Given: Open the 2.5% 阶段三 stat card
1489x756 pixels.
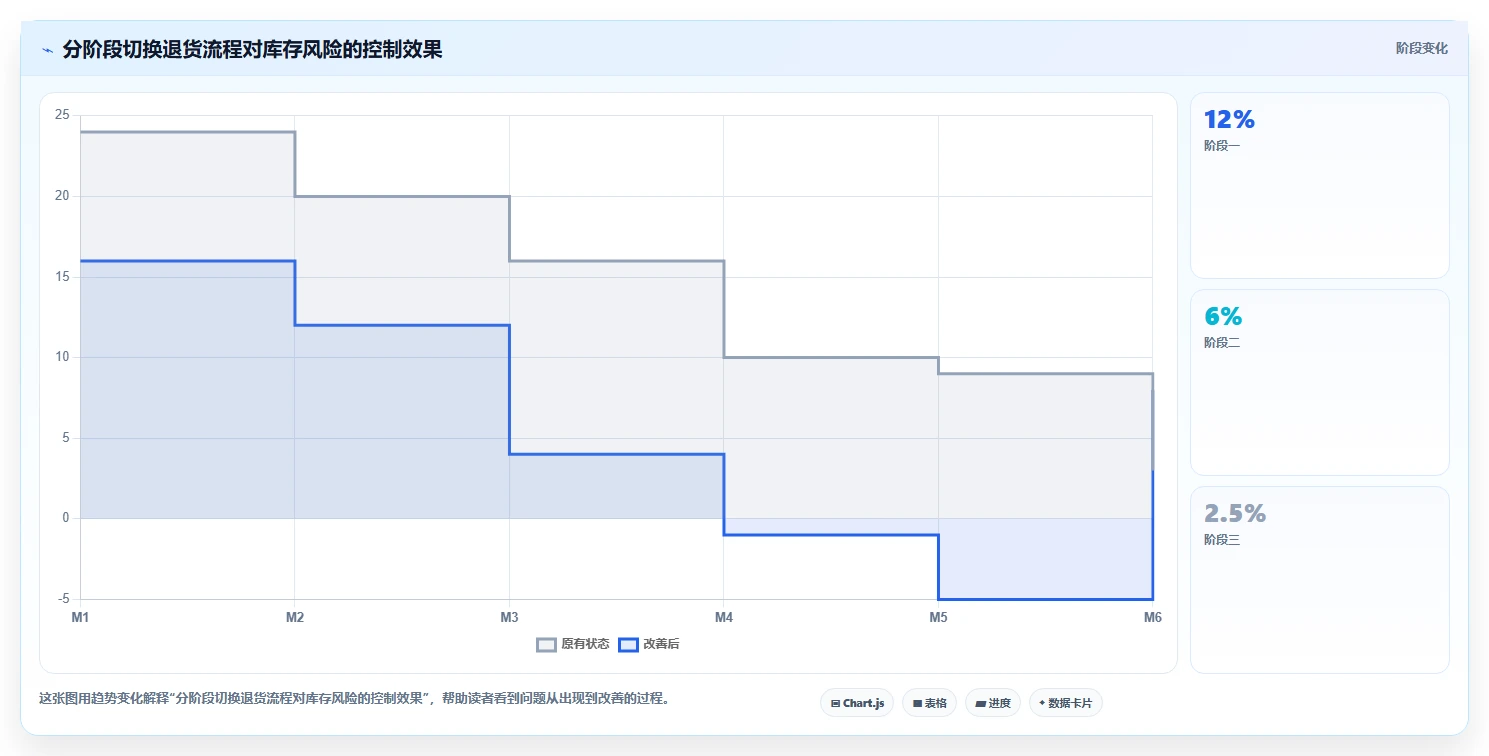Looking at the screenshot, I should tap(1319, 580).
